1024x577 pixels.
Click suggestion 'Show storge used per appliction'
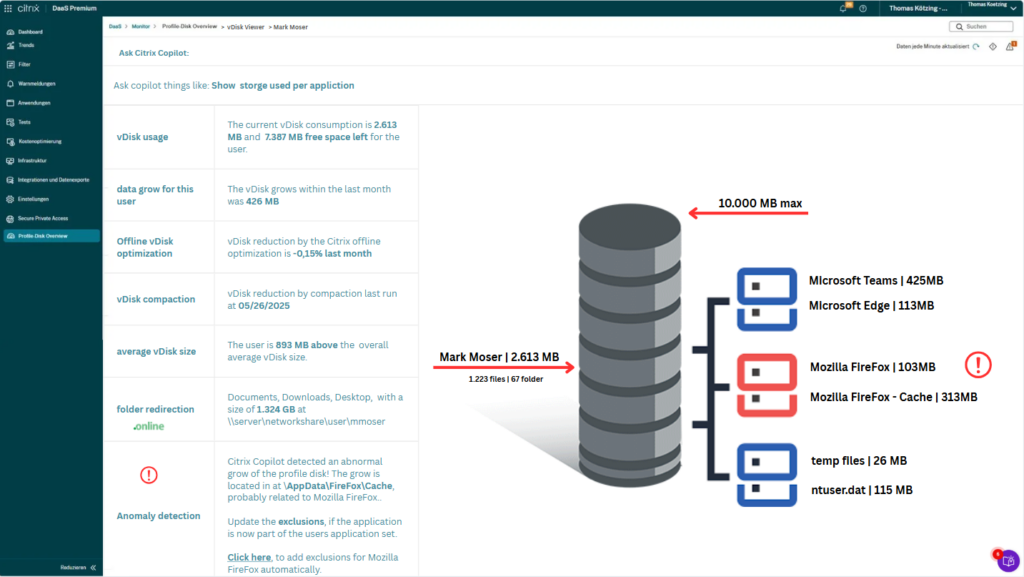coord(283,86)
